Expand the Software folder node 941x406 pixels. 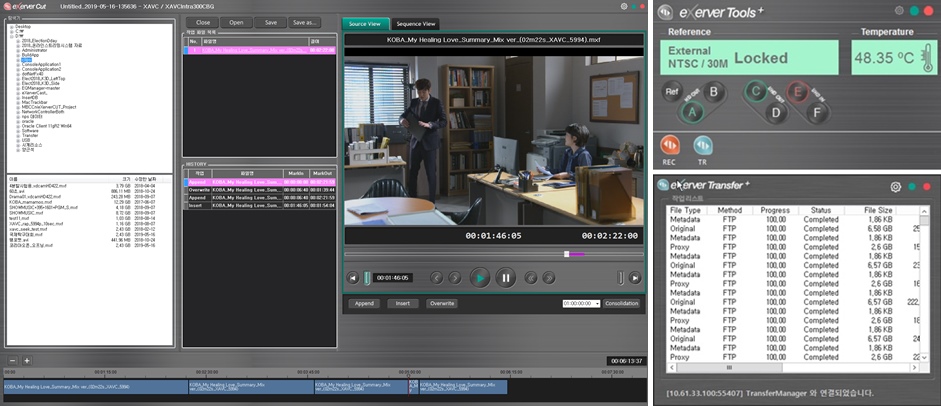[x=20, y=131]
